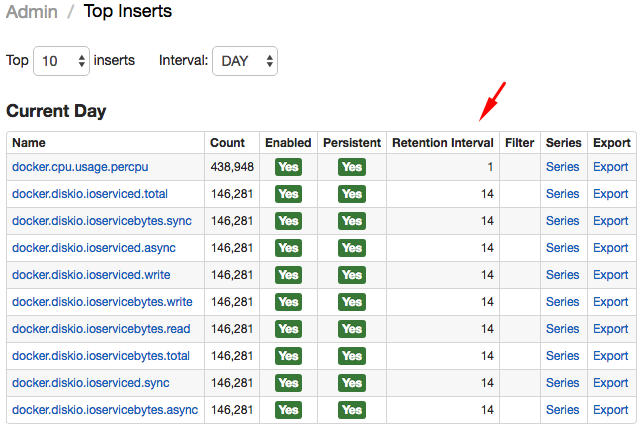
Task: Open docker.diskio.ioservicebytes.write metric link
Action: tap(102, 302)
